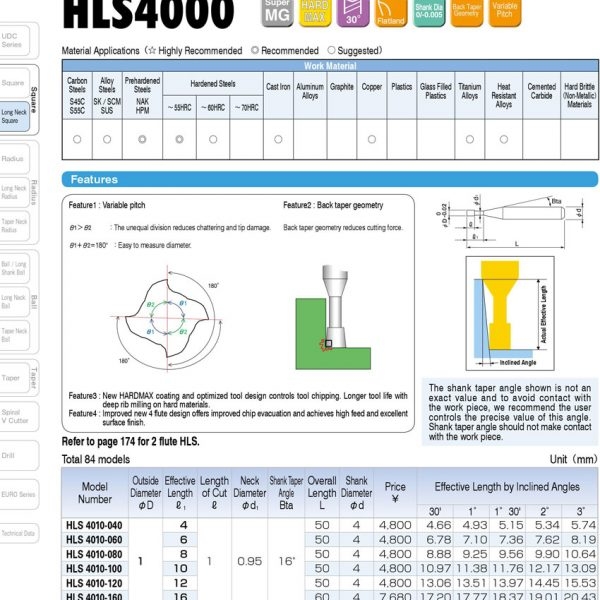Click the Titanium Alloys suggestion circle
Screen dimensions: 600x600
click(470, 139)
